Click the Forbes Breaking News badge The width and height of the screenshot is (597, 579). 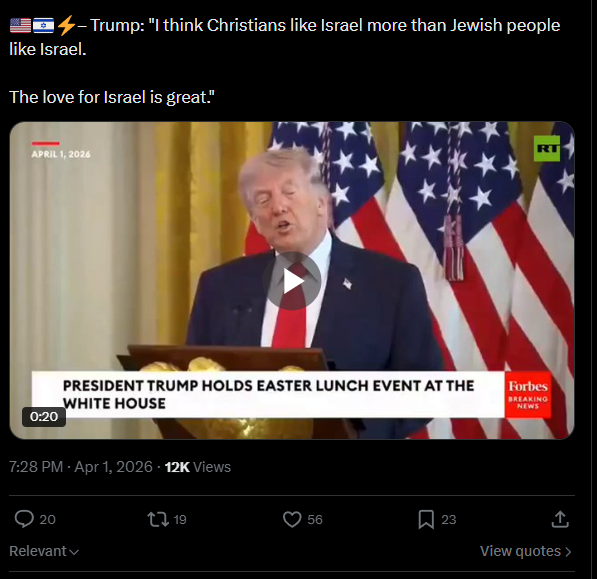(x=528, y=395)
